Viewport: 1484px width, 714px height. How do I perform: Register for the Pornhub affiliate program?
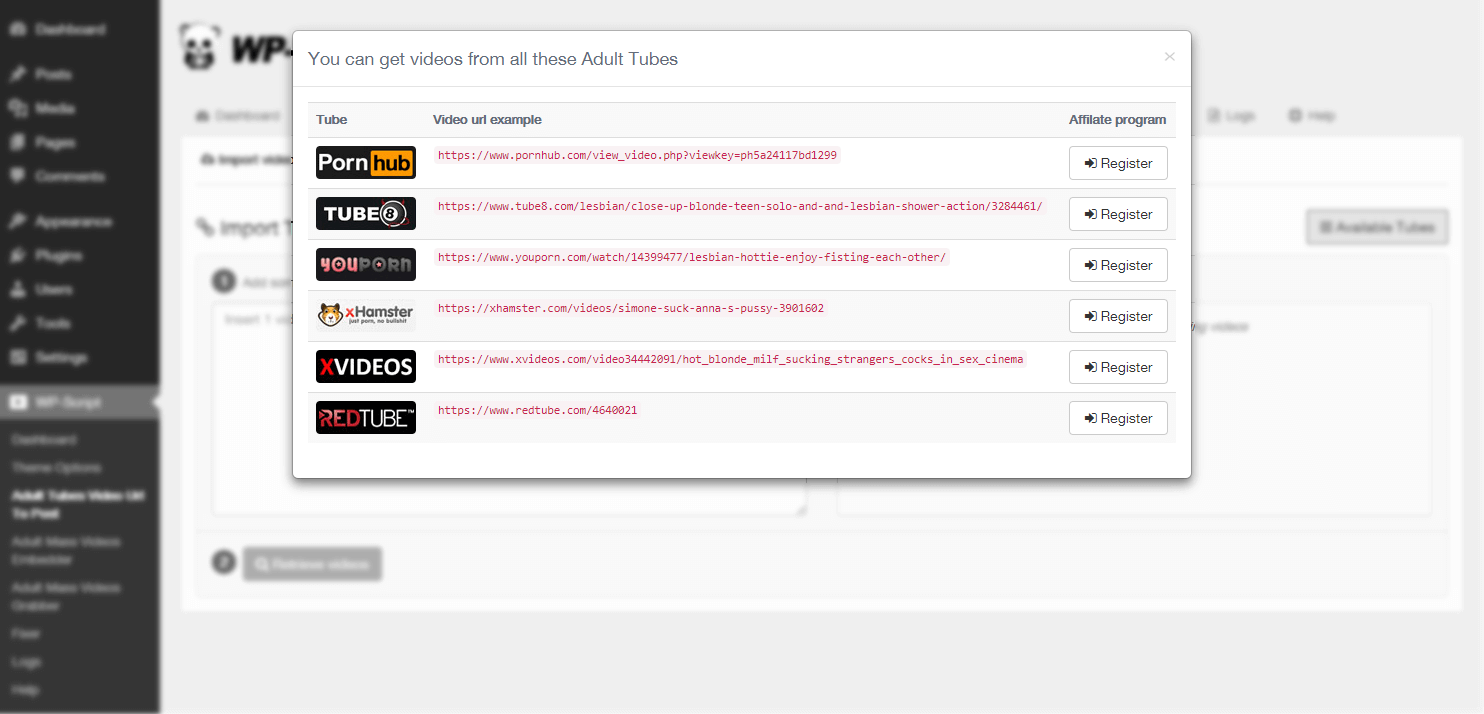tap(1118, 163)
